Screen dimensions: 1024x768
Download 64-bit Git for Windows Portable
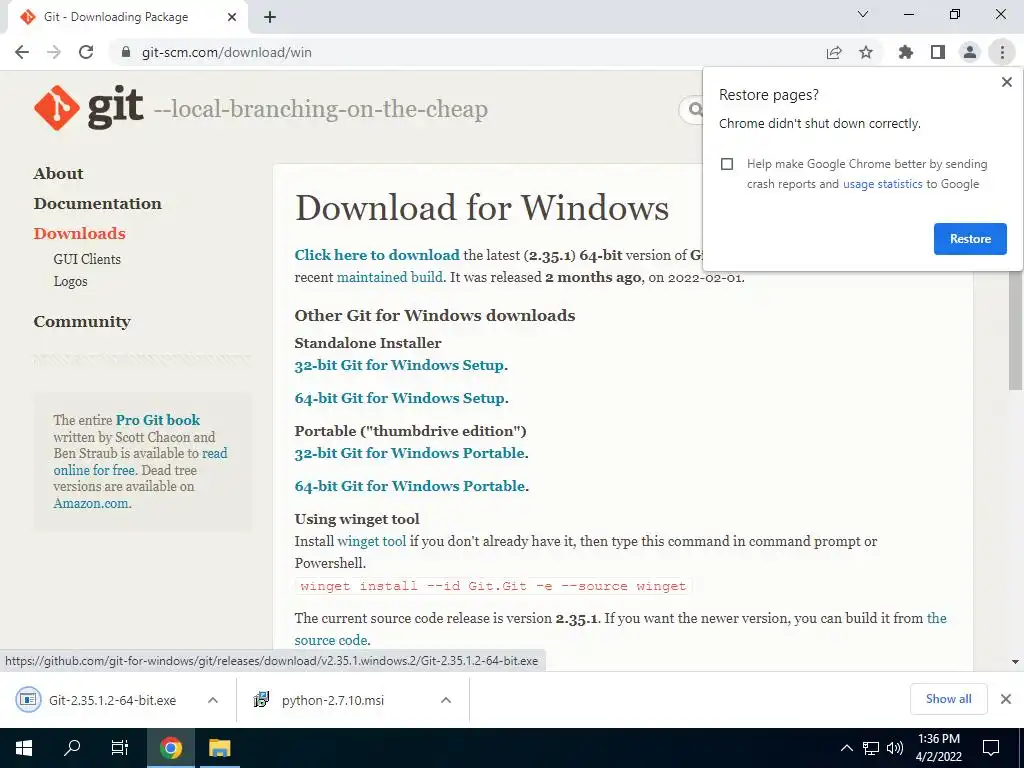(x=409, y=487)
